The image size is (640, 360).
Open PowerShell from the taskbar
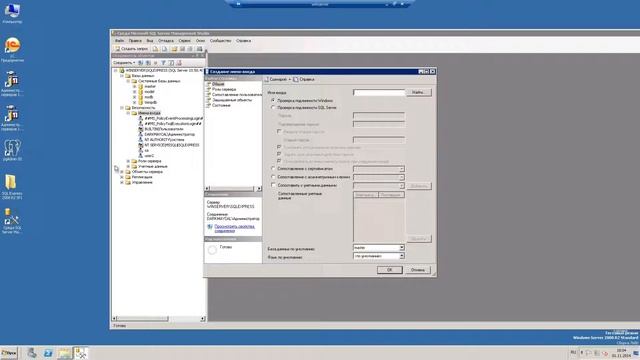point(48,353)
